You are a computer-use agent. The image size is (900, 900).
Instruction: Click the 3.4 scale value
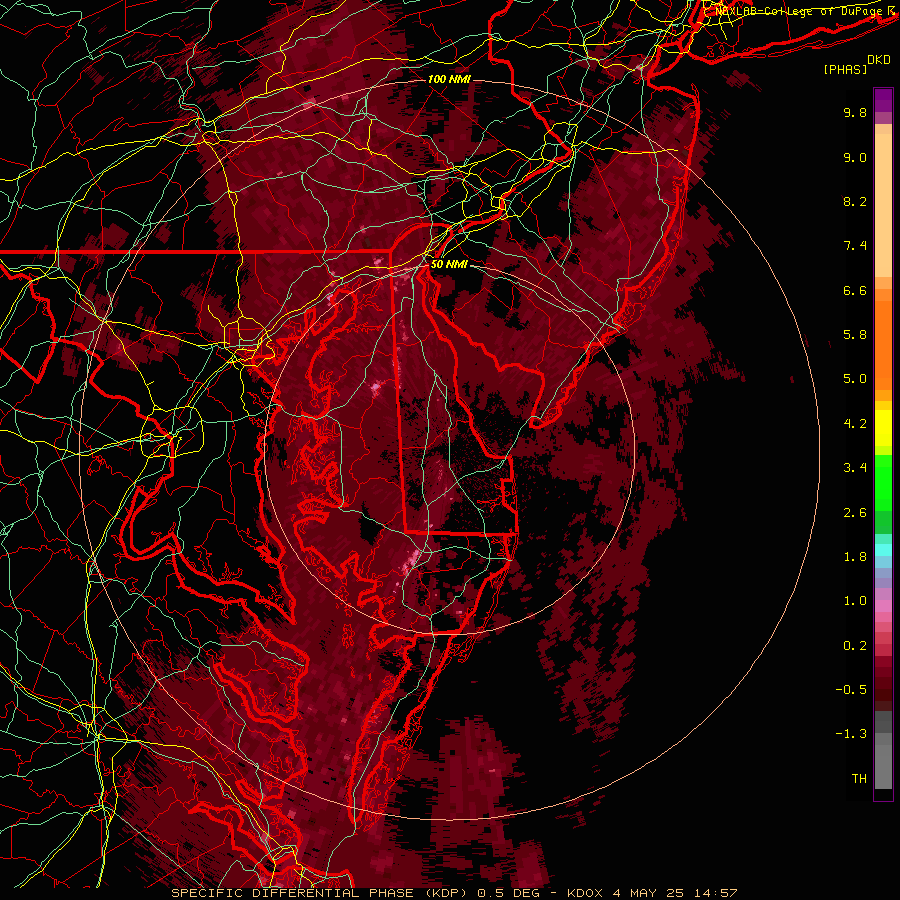click(x=855, y=468)
